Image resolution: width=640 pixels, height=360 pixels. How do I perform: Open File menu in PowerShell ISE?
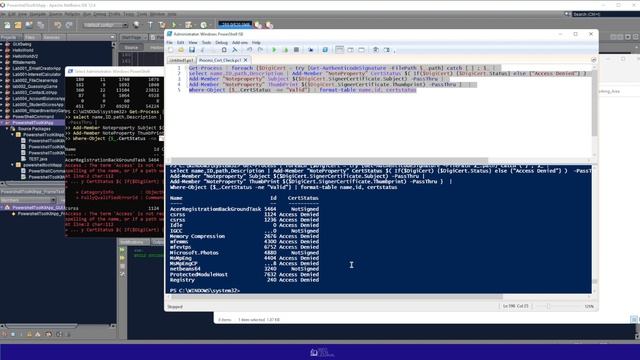pyautogui.click(x=169, y=42)
